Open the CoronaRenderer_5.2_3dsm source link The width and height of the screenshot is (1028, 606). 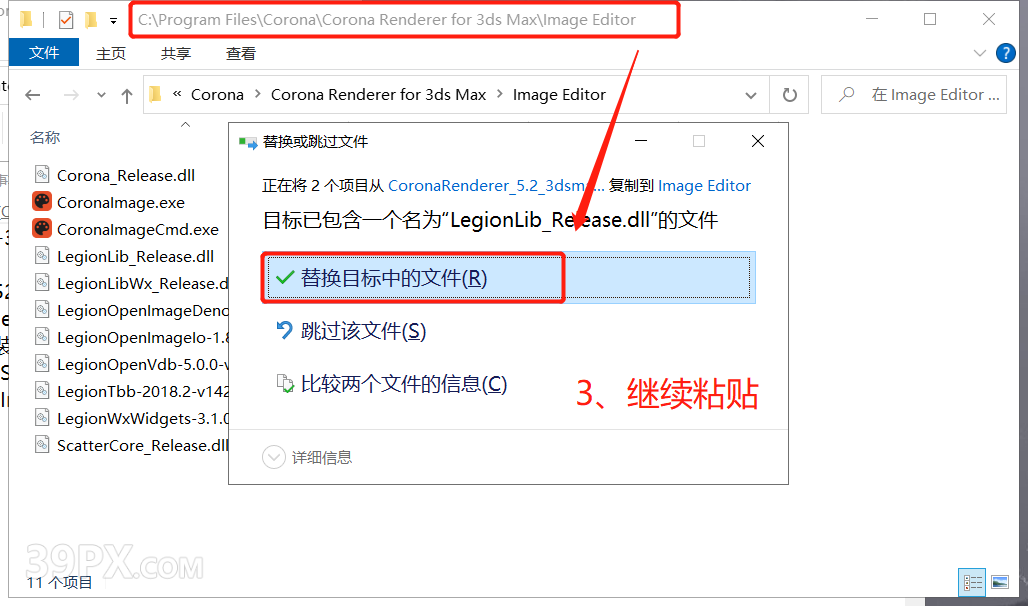tap(496, 186)
